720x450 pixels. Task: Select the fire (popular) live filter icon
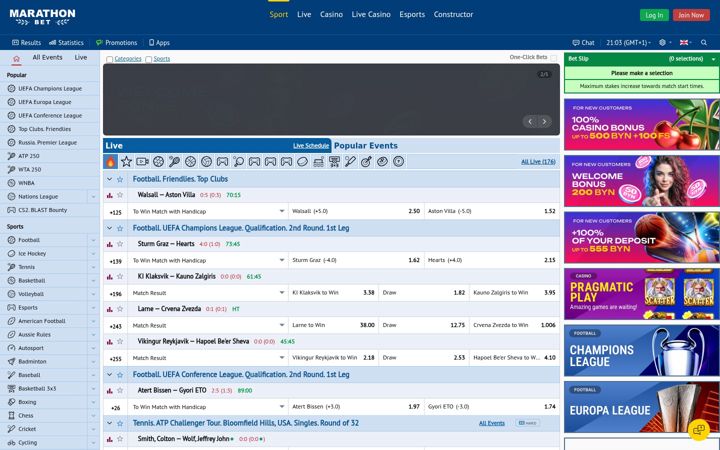pos(111,162)
